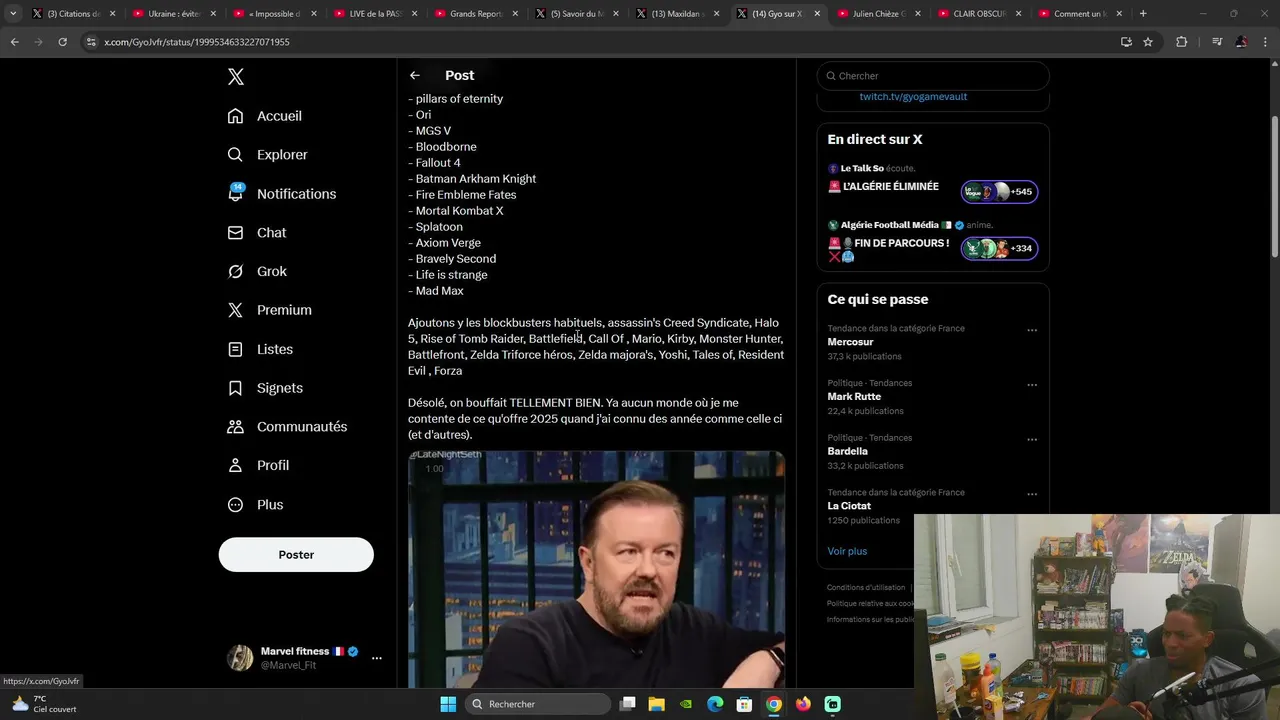Switch to Ukraine YouTube tab
Screen dimensions: 1280x720
tap(173, 14)
